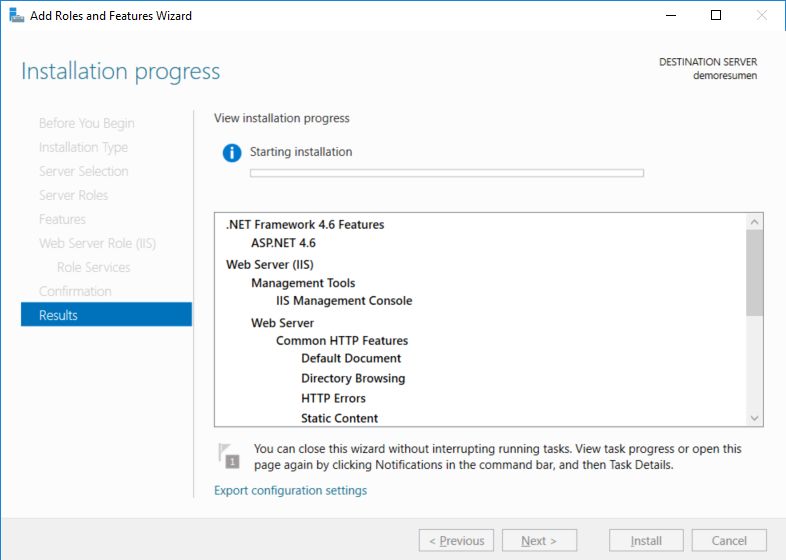Image resolution: width=786 pixels, height=560 pixels.
Task: Click the Install button
Action: pyautogui.click(x=646, y=540)
